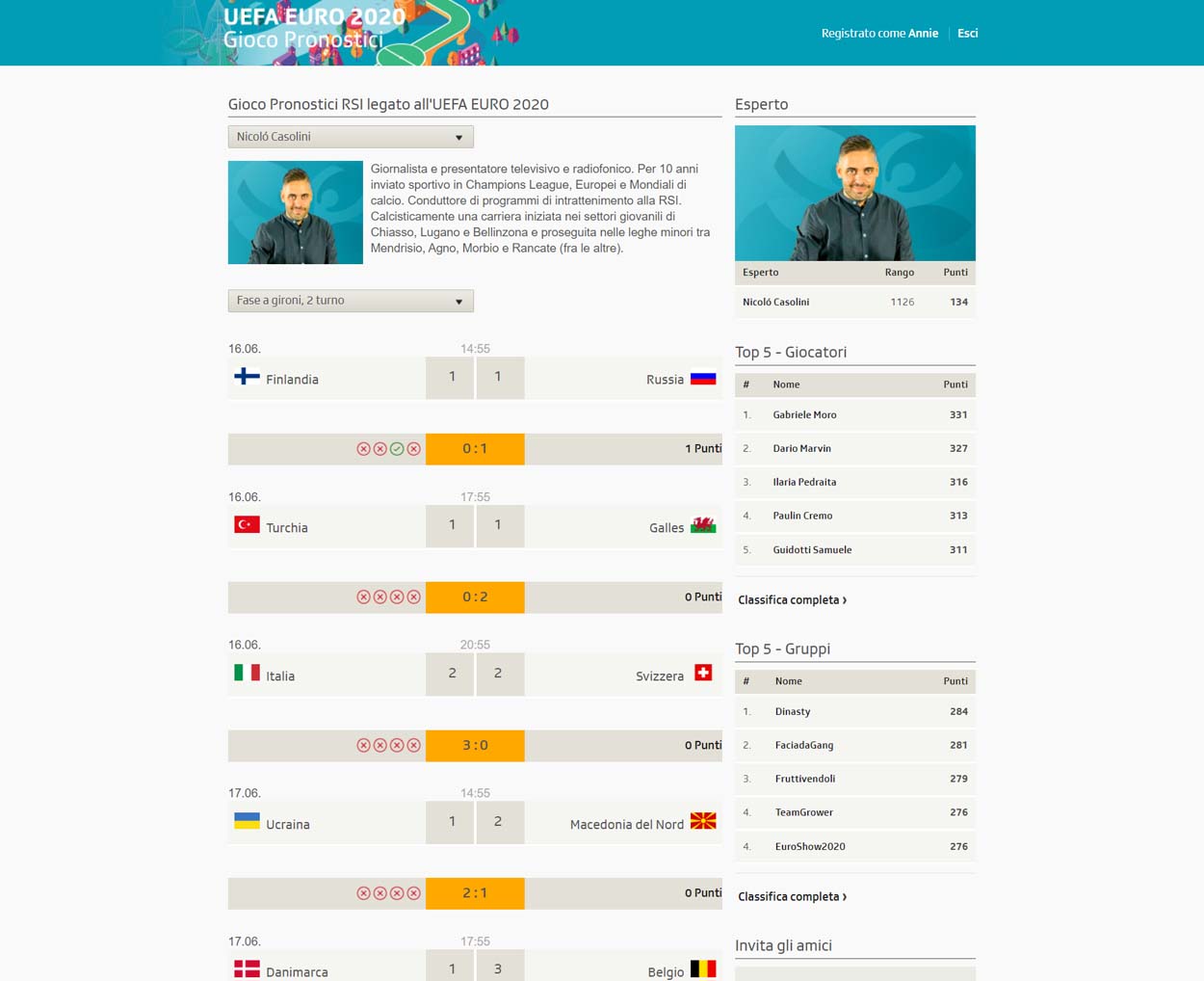Screen dimensions: 1204x981
Task: Click the Finland flag icon
Action: (x=247, y=377)
